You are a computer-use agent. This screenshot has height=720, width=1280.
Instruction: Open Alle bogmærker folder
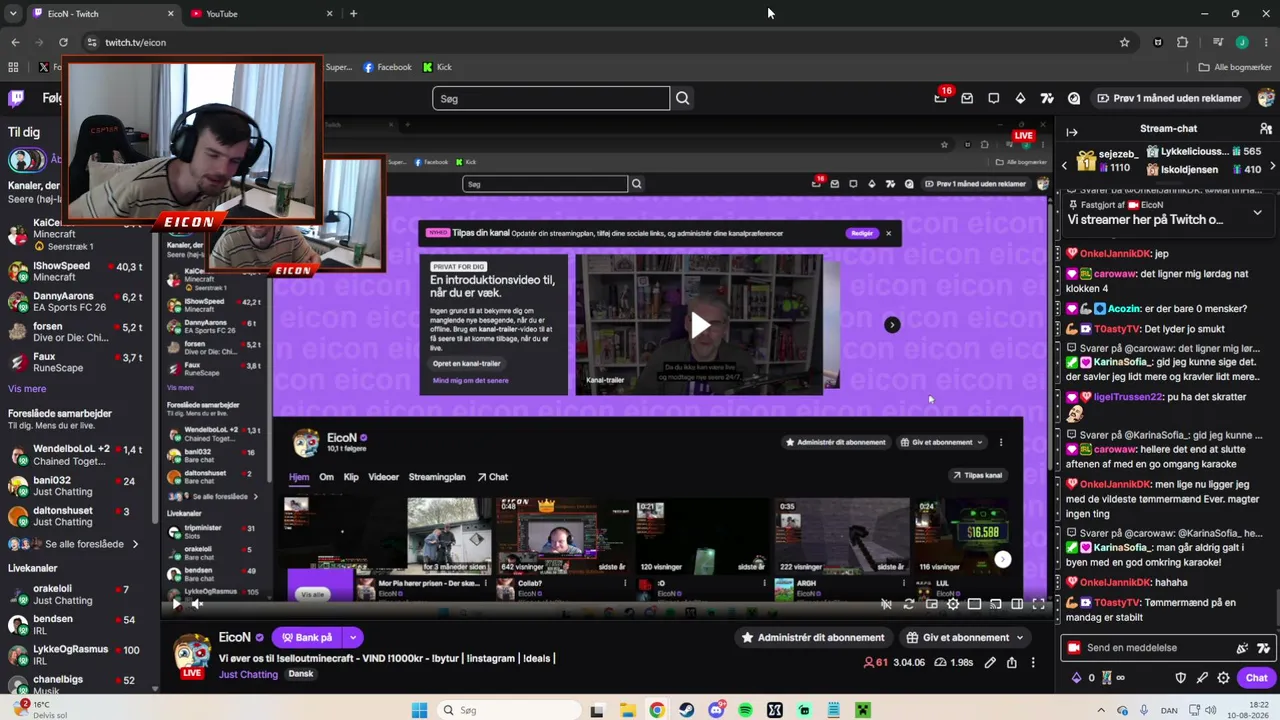1235,67
